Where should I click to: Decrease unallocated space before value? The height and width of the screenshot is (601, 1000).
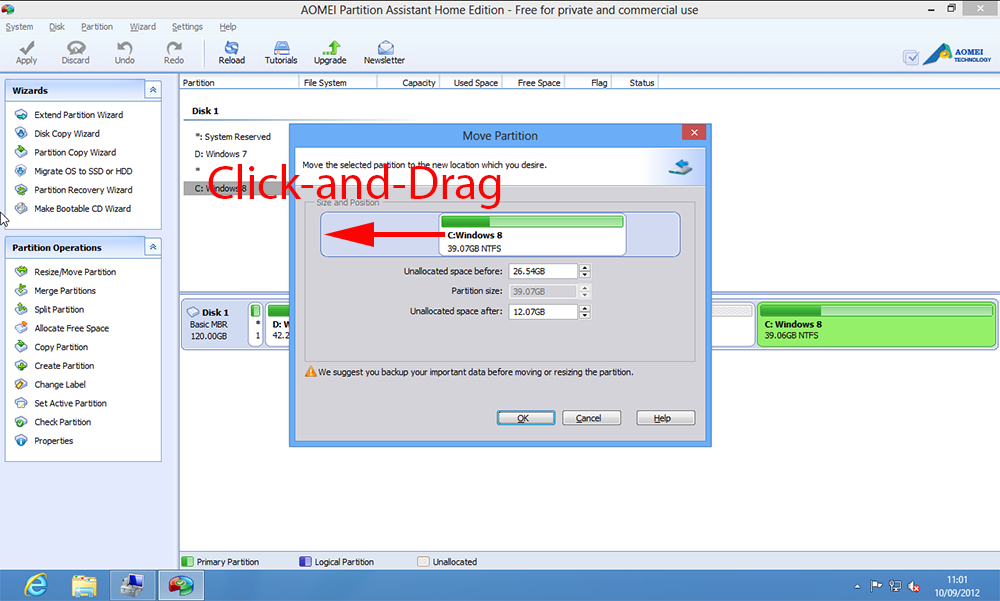(585, 275)
